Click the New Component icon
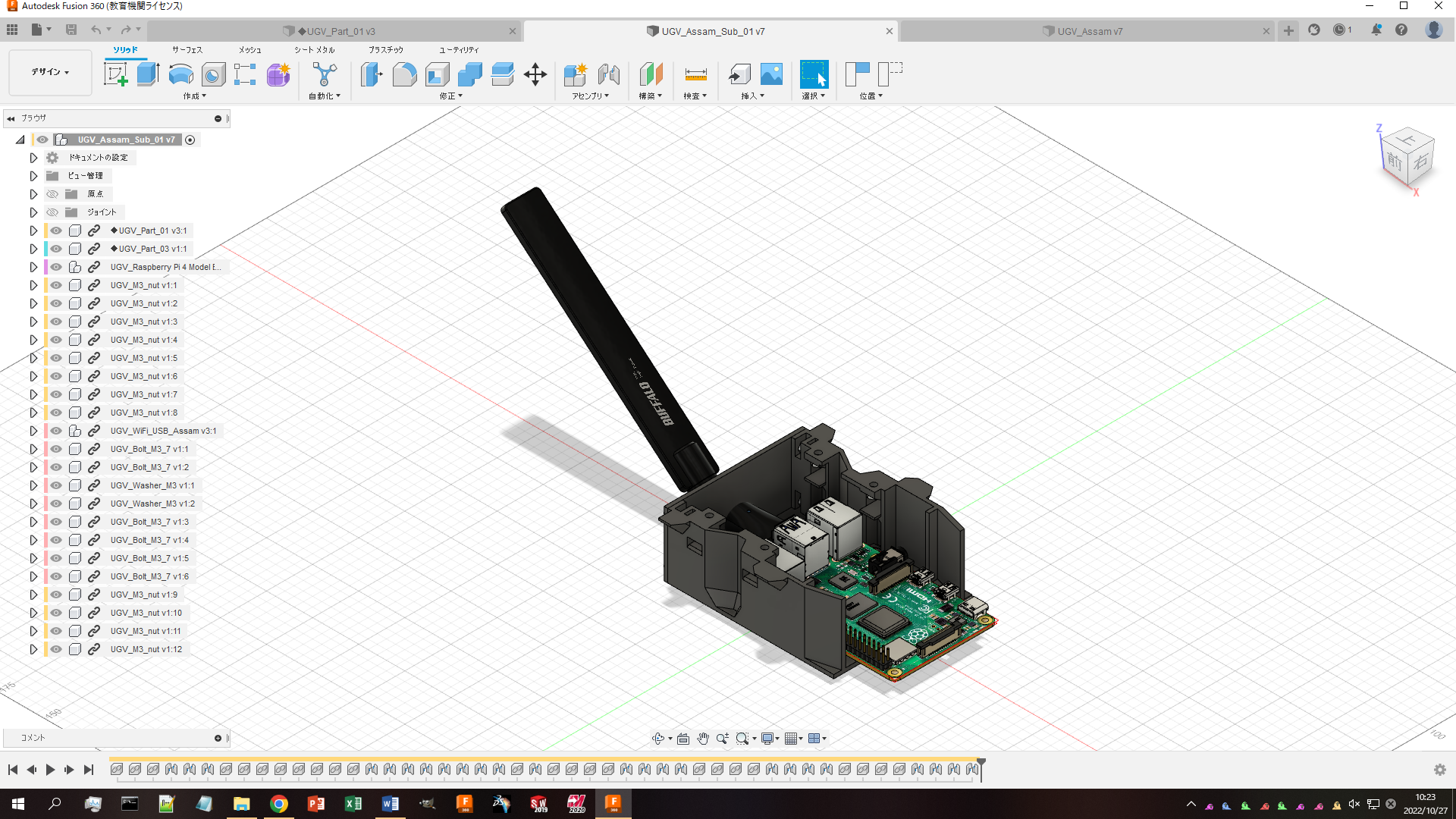The width and height of the screenshot is (1456, 819). click(x=576, y=74)
